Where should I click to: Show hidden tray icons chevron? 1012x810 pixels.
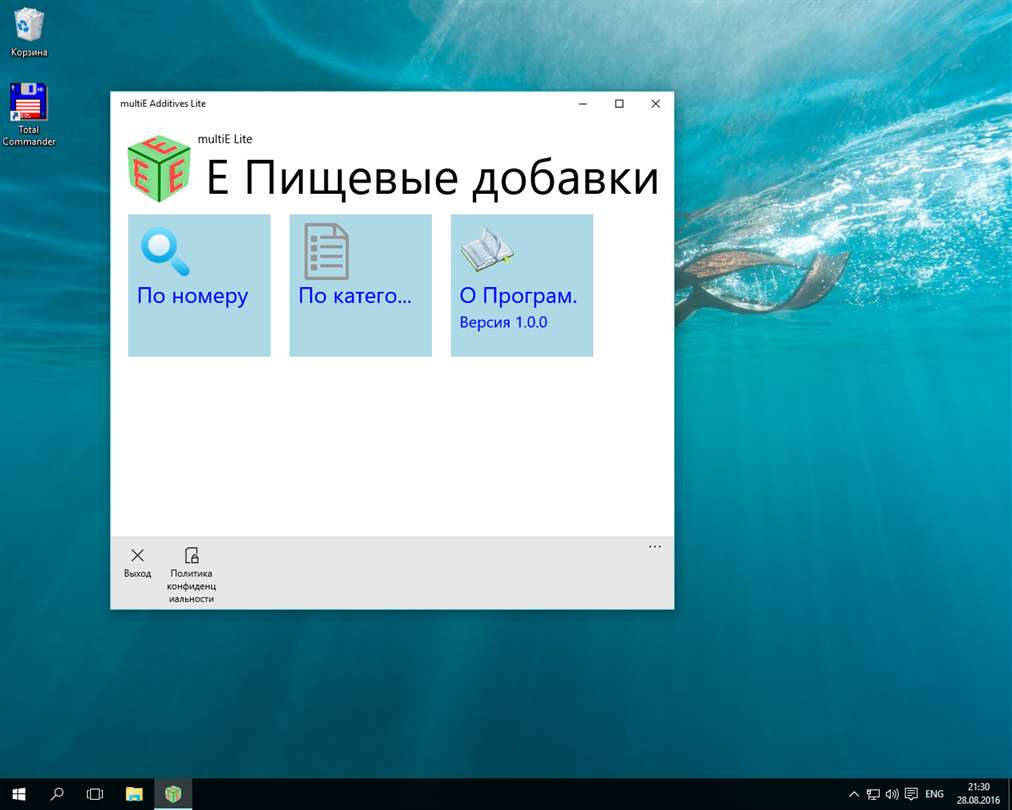click(853, 794)
